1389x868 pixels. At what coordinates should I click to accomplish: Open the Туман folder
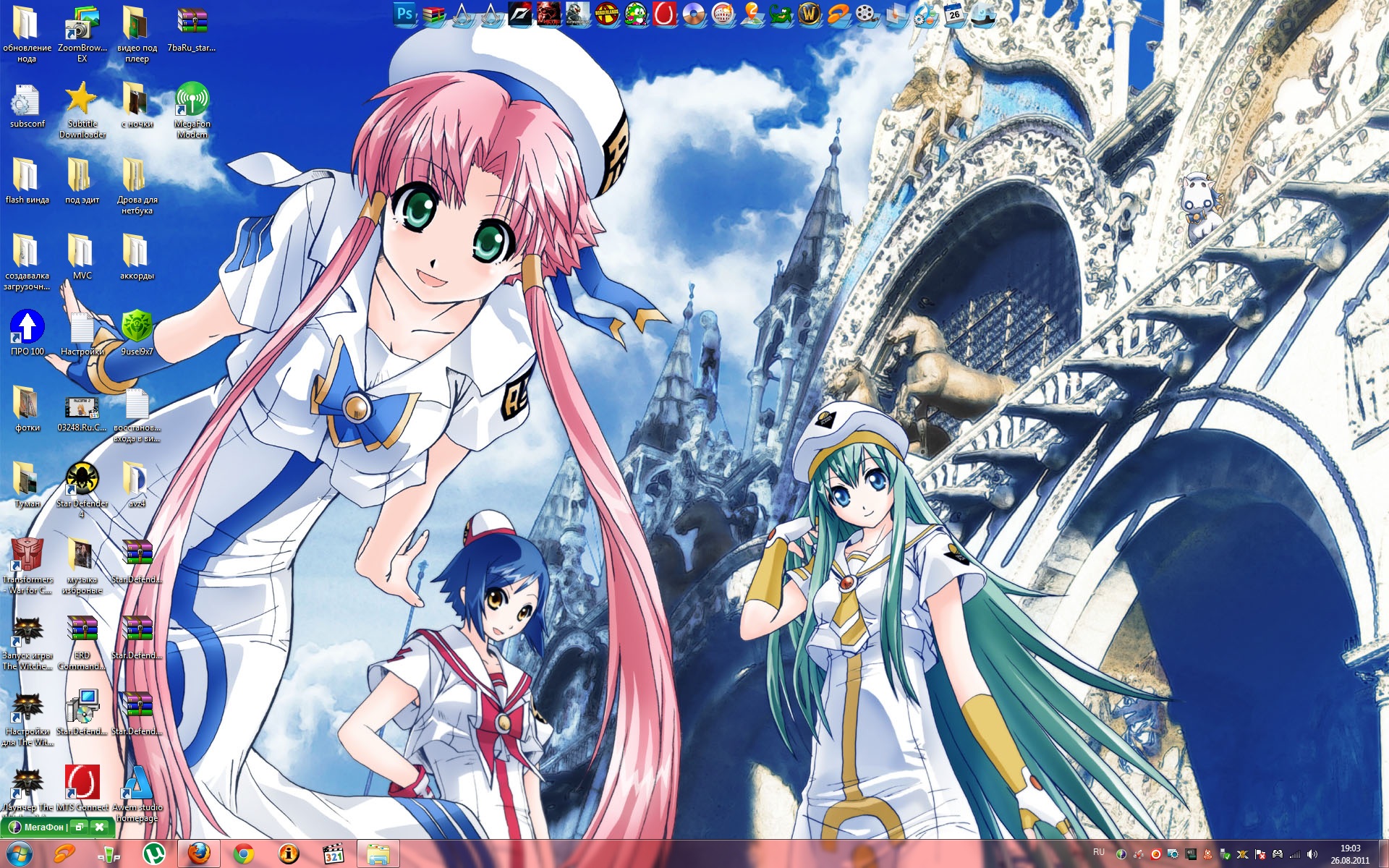[27, 485]
